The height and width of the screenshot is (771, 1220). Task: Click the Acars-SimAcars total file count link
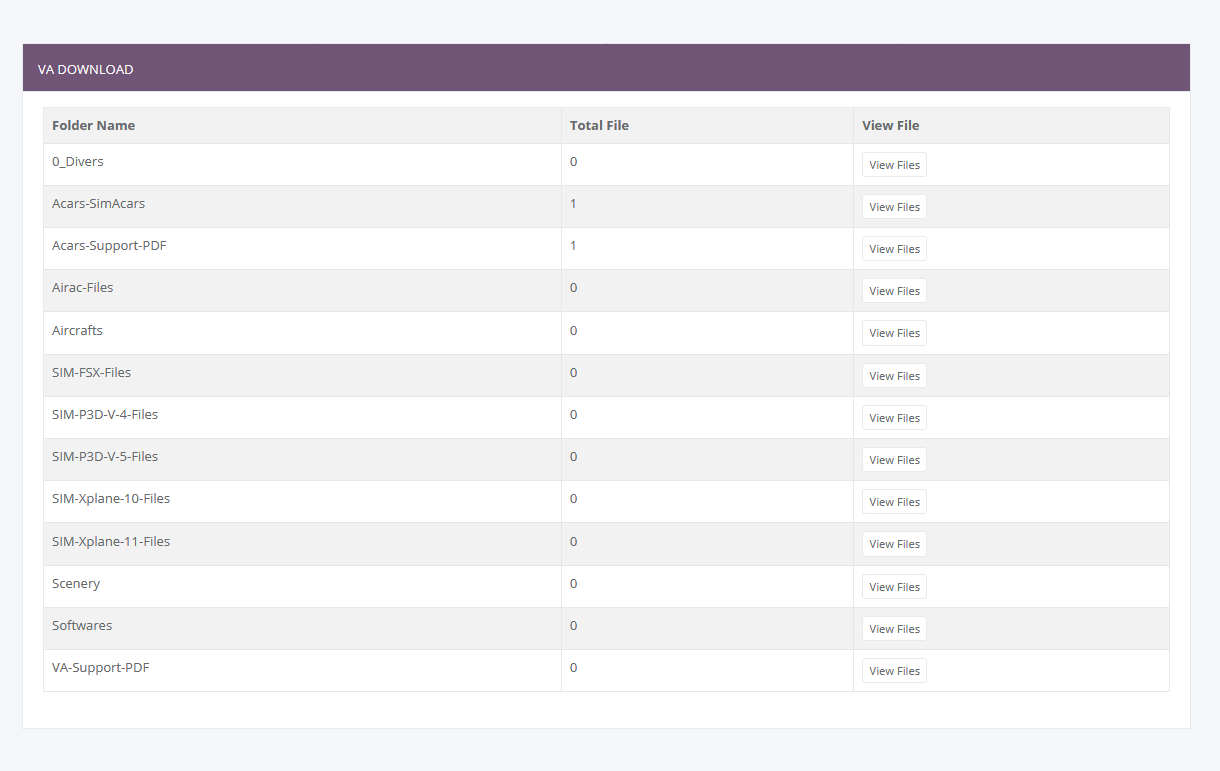pos(573,203)
